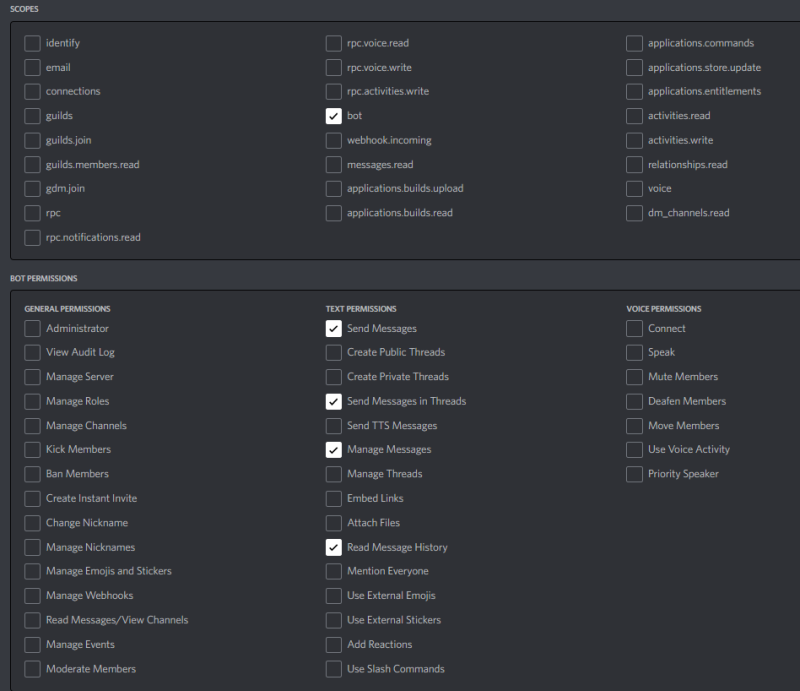Uncheck Read Message History permission
This screenshot has width=800, height=691.
tap(333, 547)
